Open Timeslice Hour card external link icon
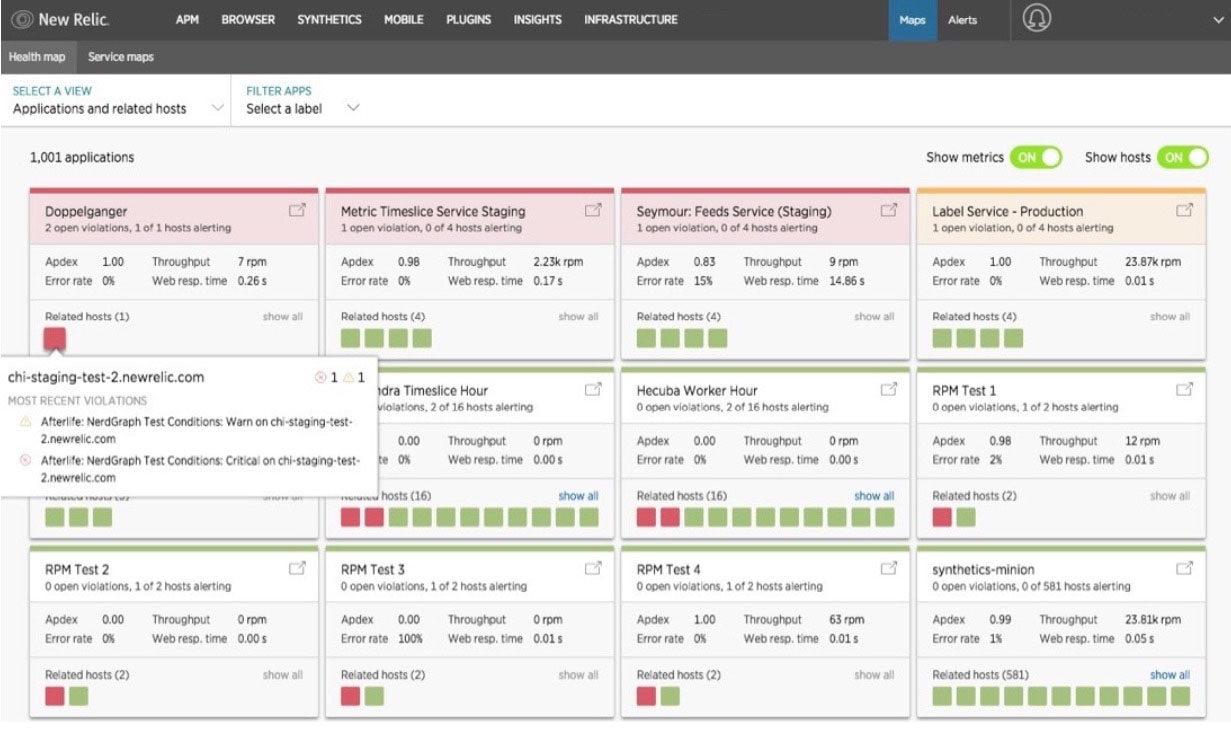Viewport: 1231px width, 731px height. coord(593,389)
